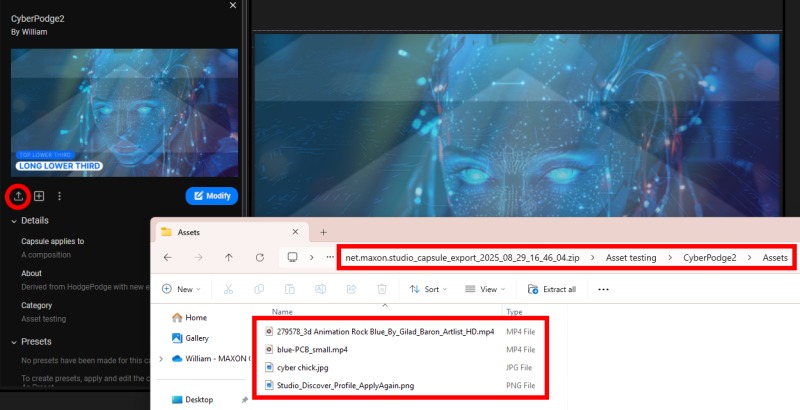This screenshot has width=800, height=410.
Task: Add a new tab in File Explorer
Action: coord(323,232)
